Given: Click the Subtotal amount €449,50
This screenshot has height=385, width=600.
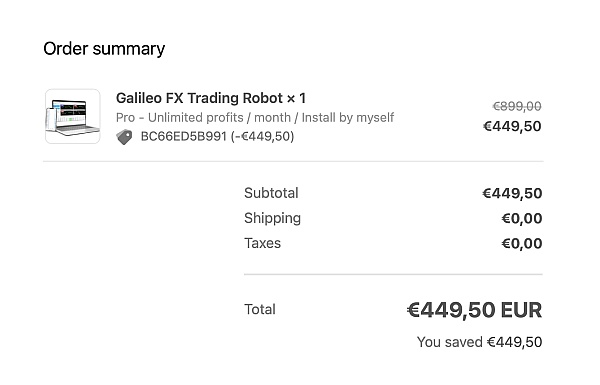Looking at the screenshot, I should 512,193.
